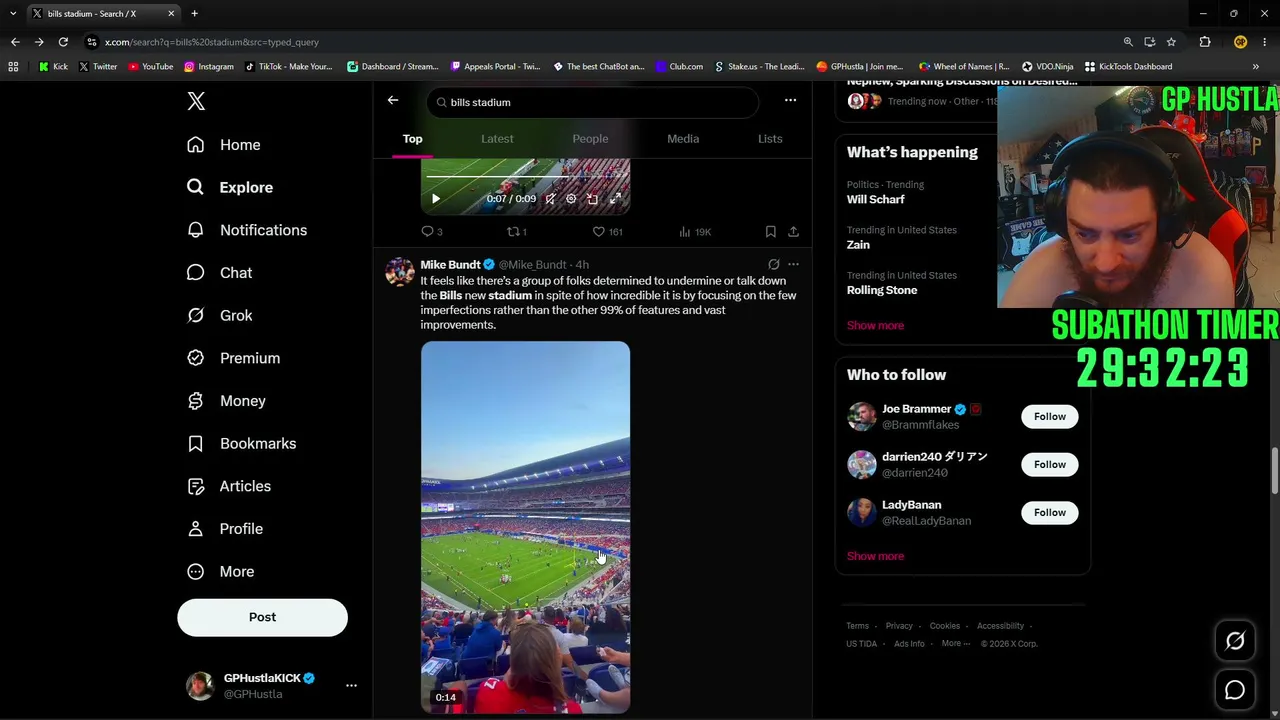1280x720 pixels.
Task: Like the post with 161 likes
Action: pyautogui.click(x=607, y=232)
